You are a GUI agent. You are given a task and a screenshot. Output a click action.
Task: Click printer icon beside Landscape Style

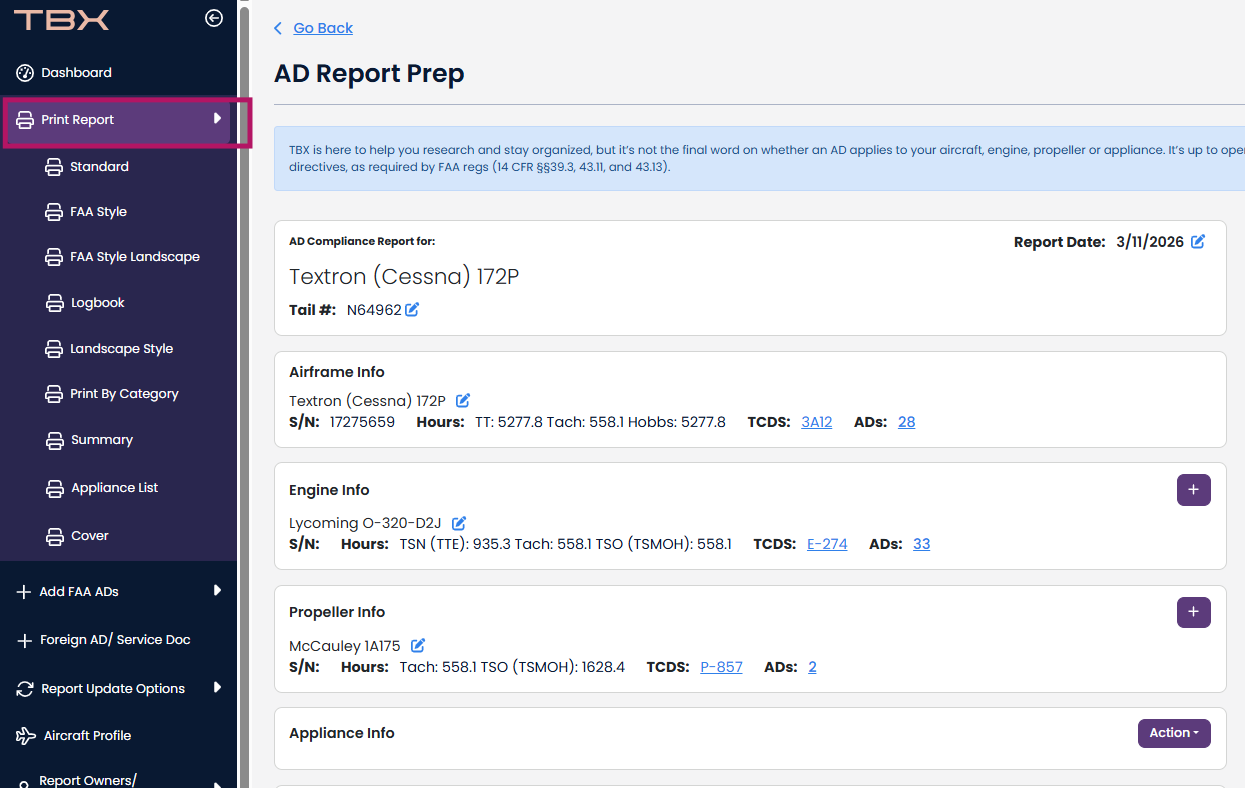point(54,349)
